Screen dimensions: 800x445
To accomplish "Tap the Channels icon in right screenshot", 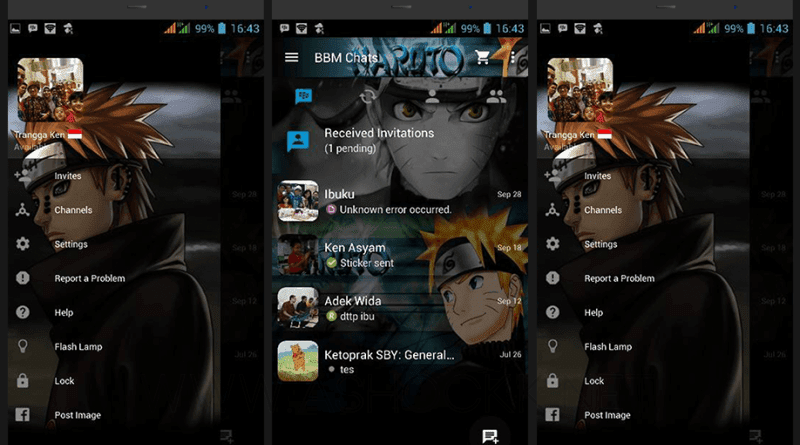I will (x=553, y=210).
